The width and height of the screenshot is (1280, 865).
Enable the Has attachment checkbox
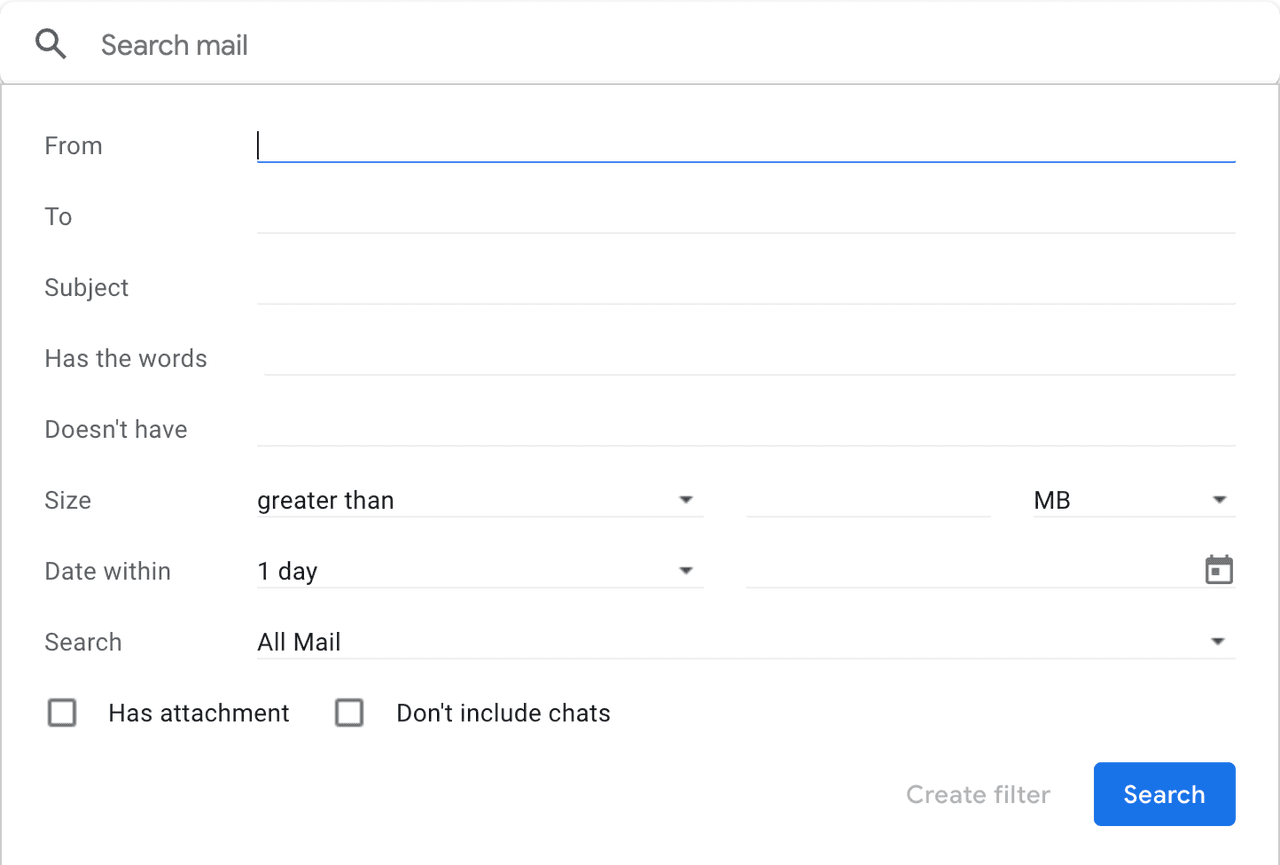[x=62, y=713]
